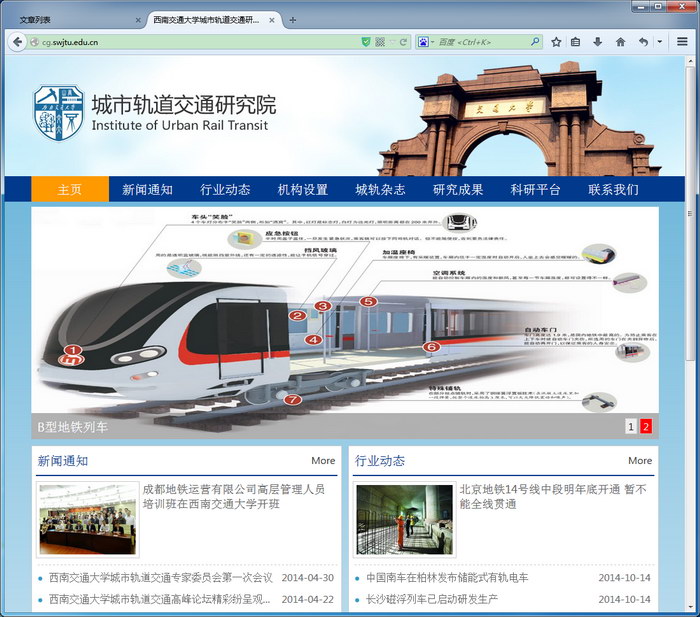Show bookmarks list icon
This screenshot has height=617, width=700.
[576, 42]
